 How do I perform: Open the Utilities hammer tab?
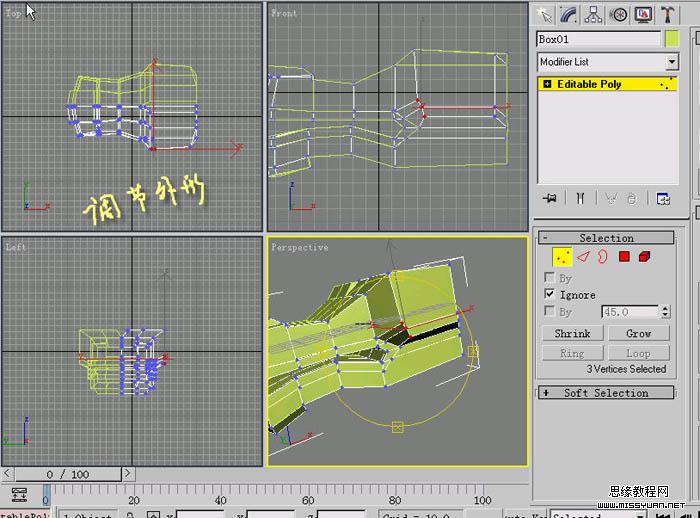tap(667, 15)
